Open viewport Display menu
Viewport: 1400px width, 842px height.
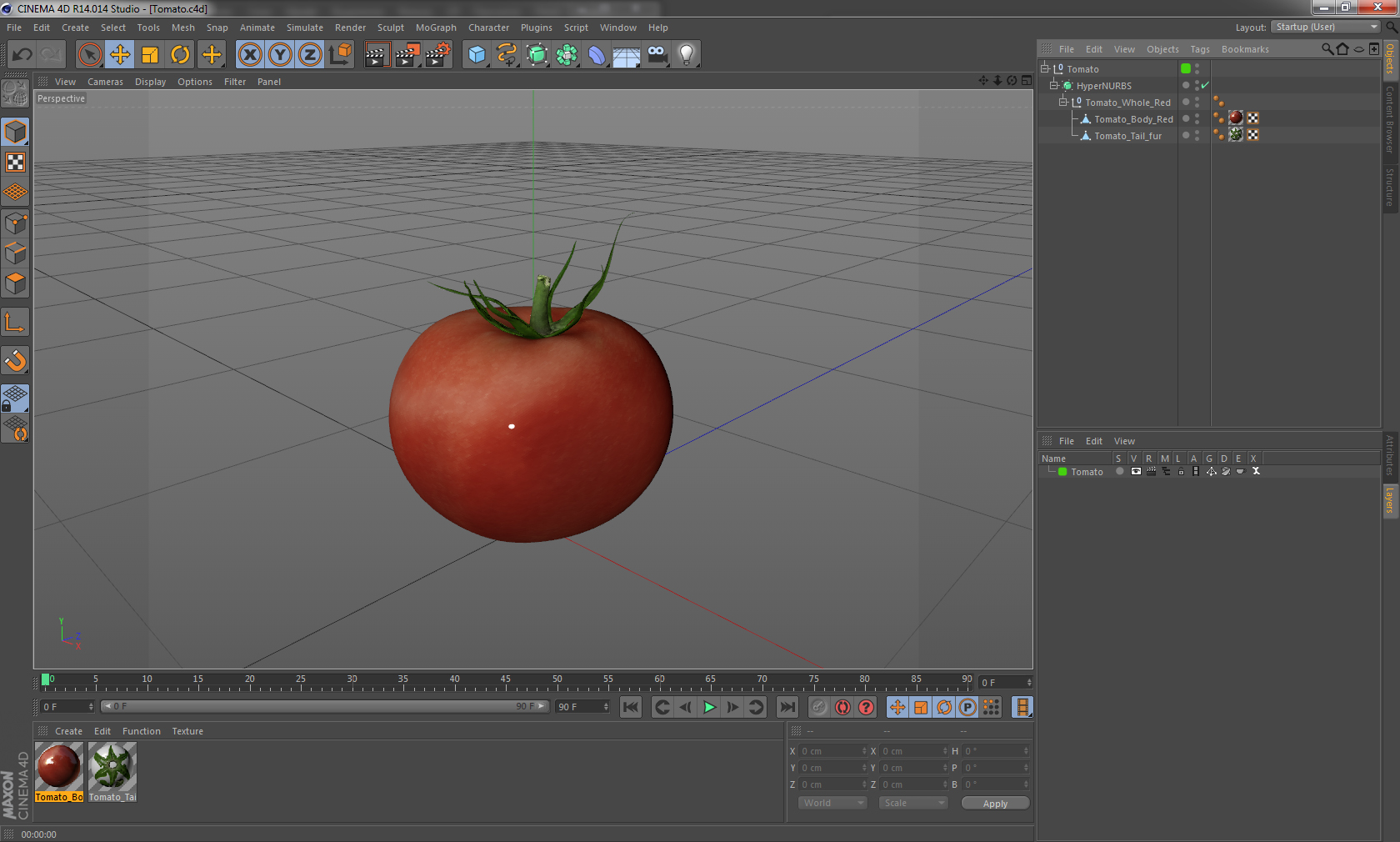click(150, 82)
